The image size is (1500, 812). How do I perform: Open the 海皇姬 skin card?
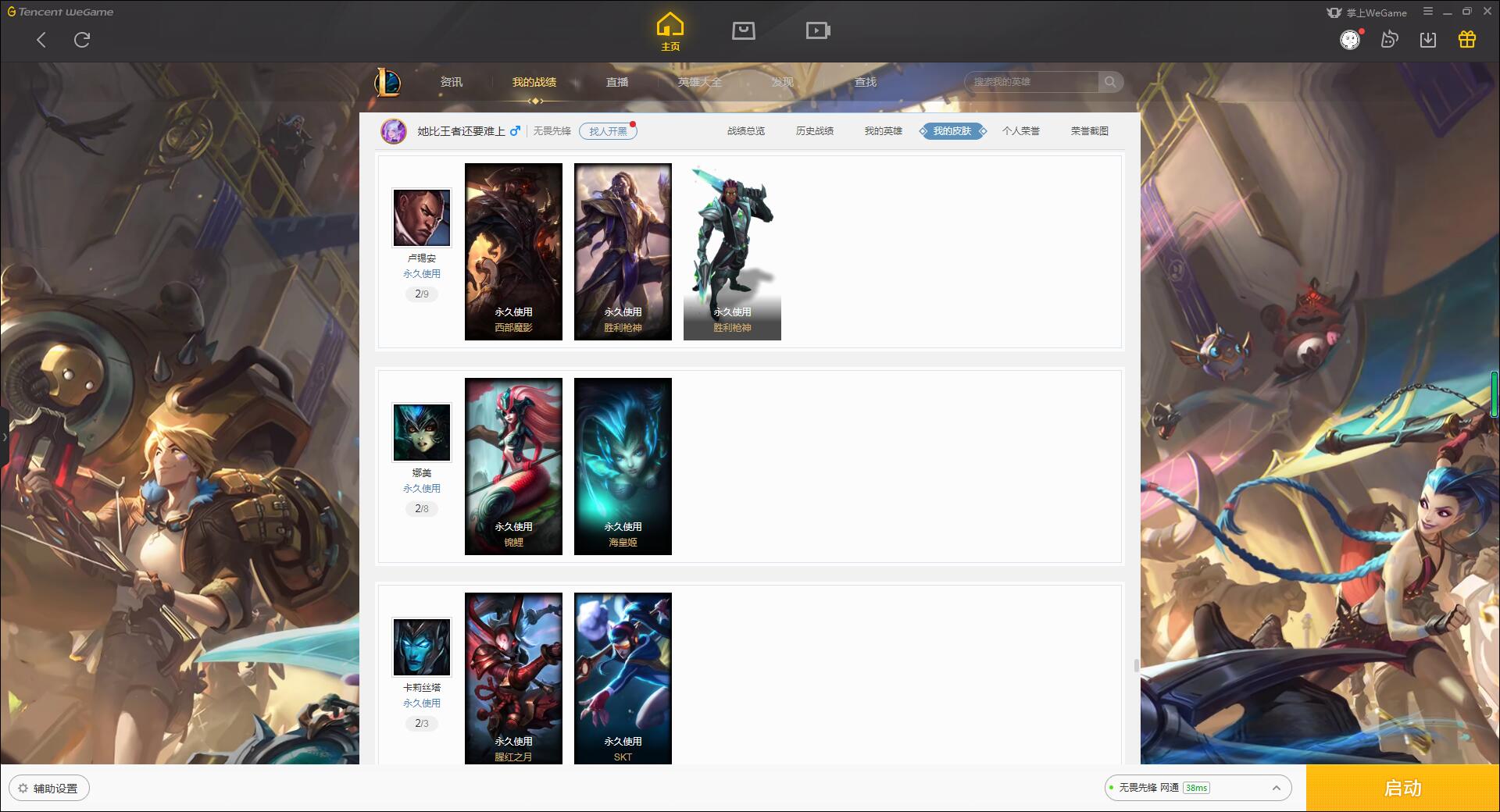click(623, 466)
